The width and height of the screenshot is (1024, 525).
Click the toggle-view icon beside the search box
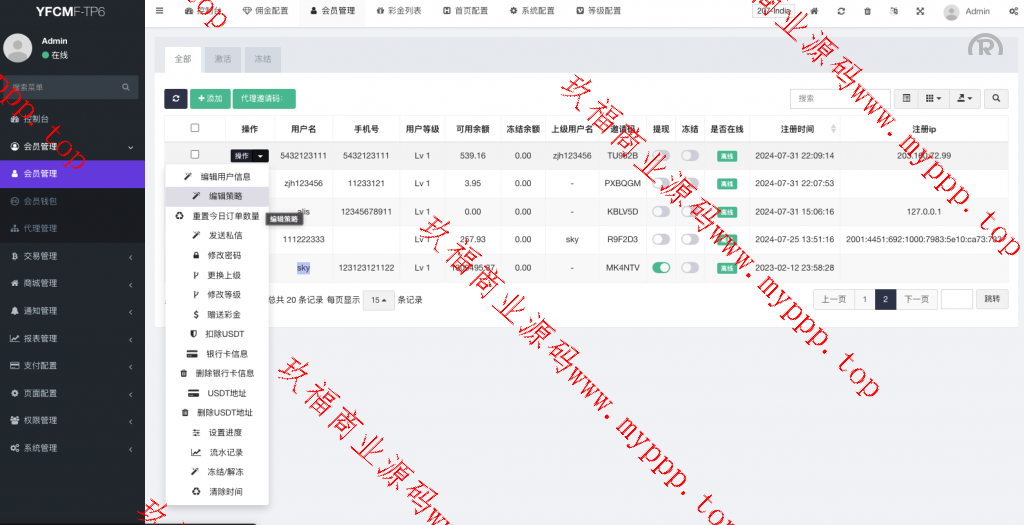tap(906, 98)
